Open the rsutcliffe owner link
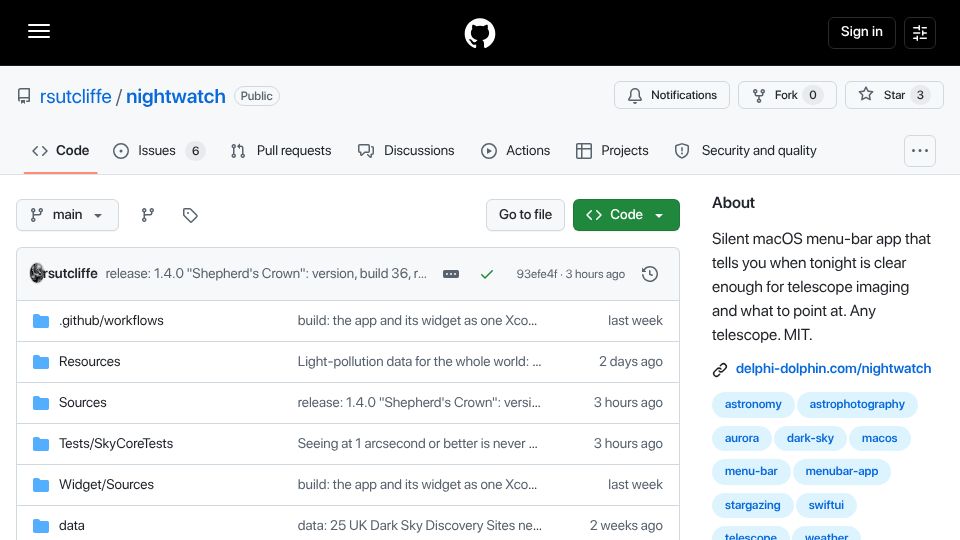The width and height of the screenshot is (960, 540). [x=75, y=96]
